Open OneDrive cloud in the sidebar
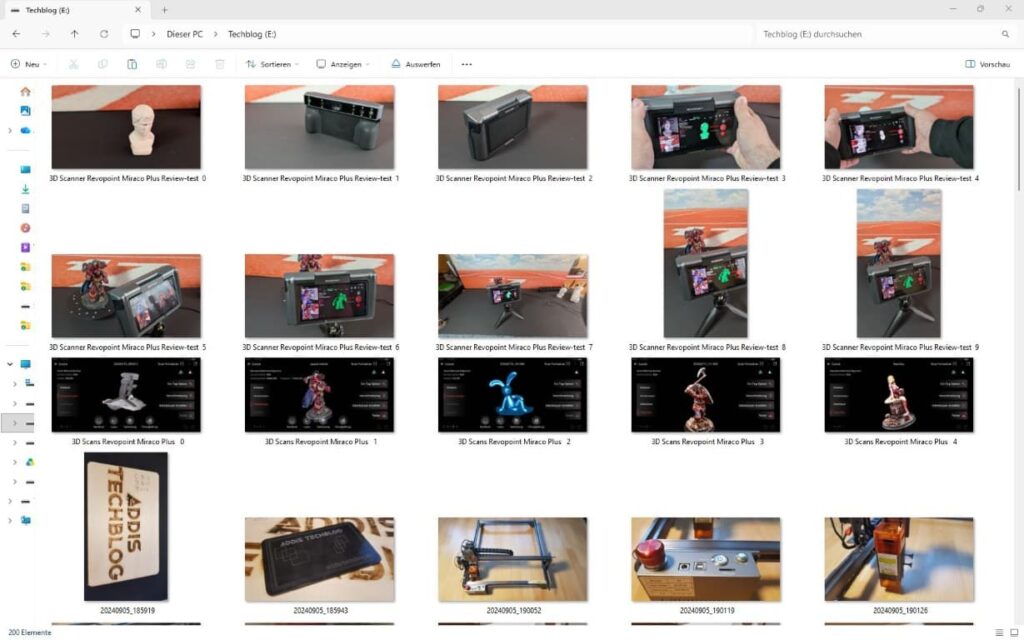 tap(25, 131)
